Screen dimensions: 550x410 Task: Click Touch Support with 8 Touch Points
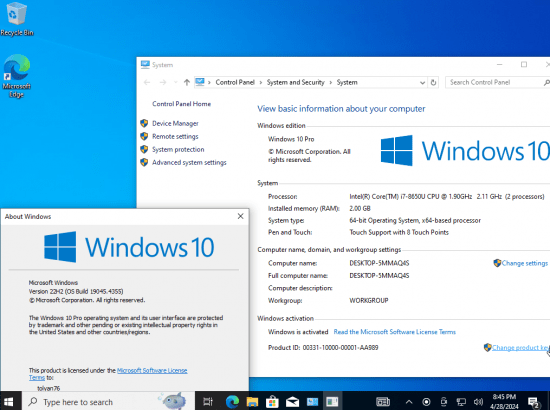pos(399,232)
